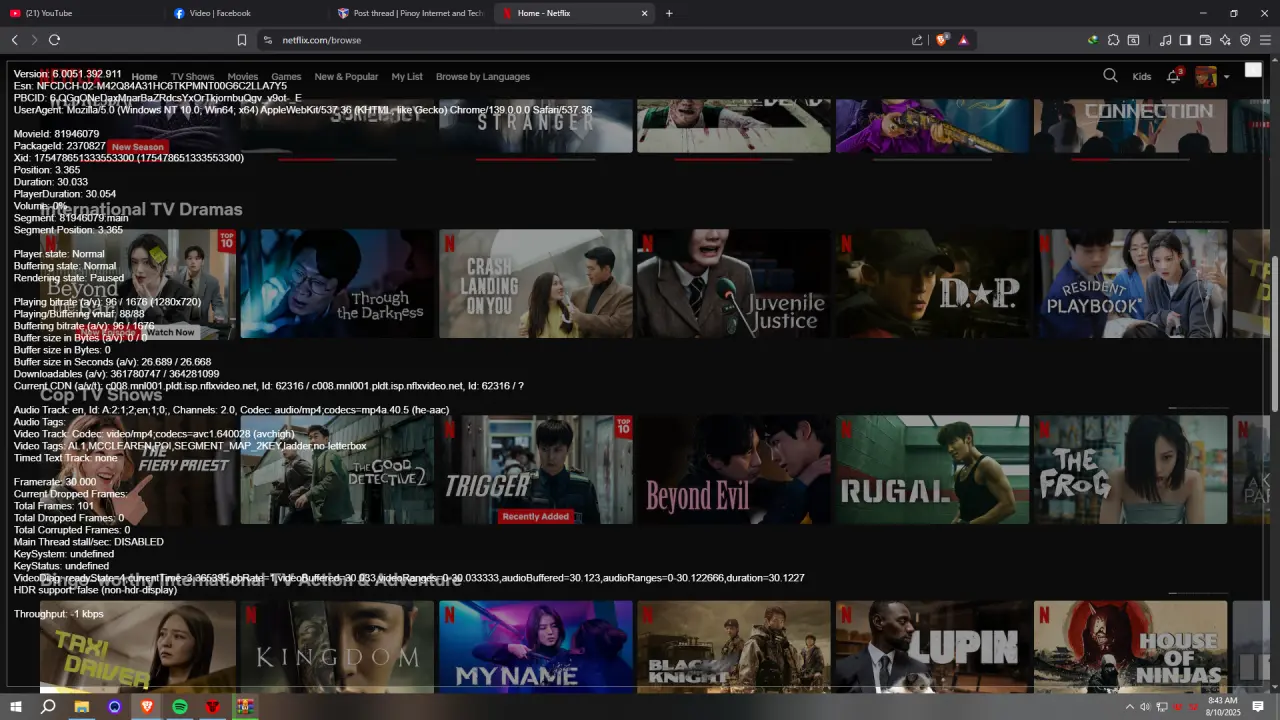Open Browse by Languages
This screenshot has width=1280, height=720.
coord(483,76)
